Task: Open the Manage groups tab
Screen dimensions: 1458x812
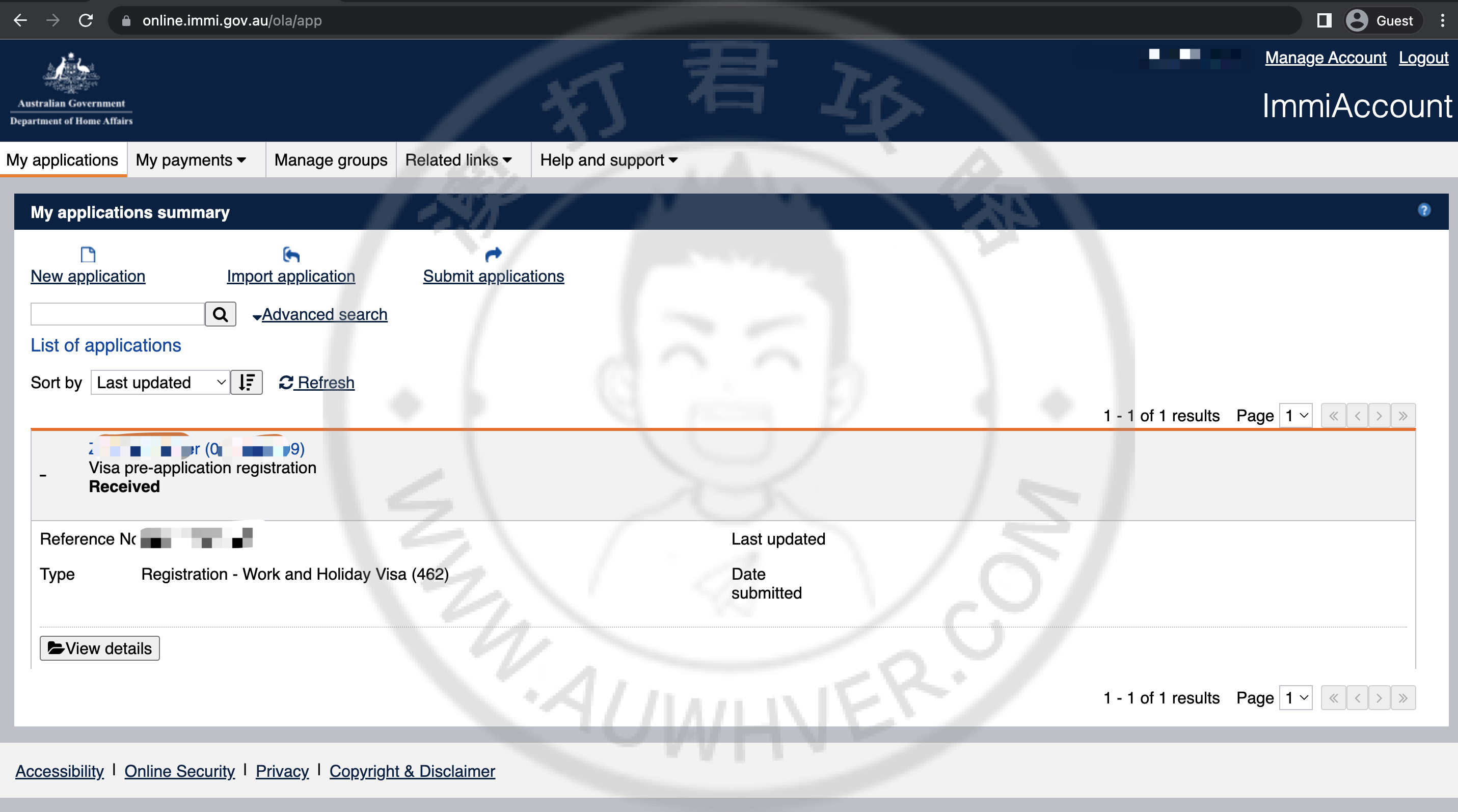Action: (x=331, y=160)
